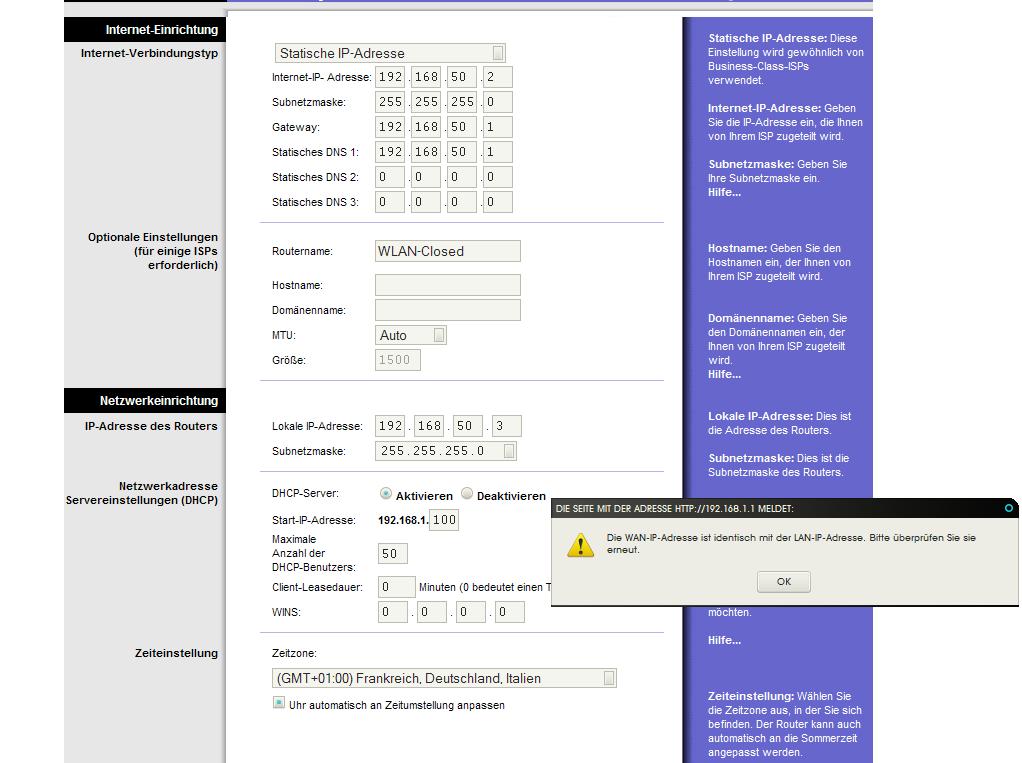
Task: Click OK in the WAN-IP warning dialog
Action: (783, 582)
